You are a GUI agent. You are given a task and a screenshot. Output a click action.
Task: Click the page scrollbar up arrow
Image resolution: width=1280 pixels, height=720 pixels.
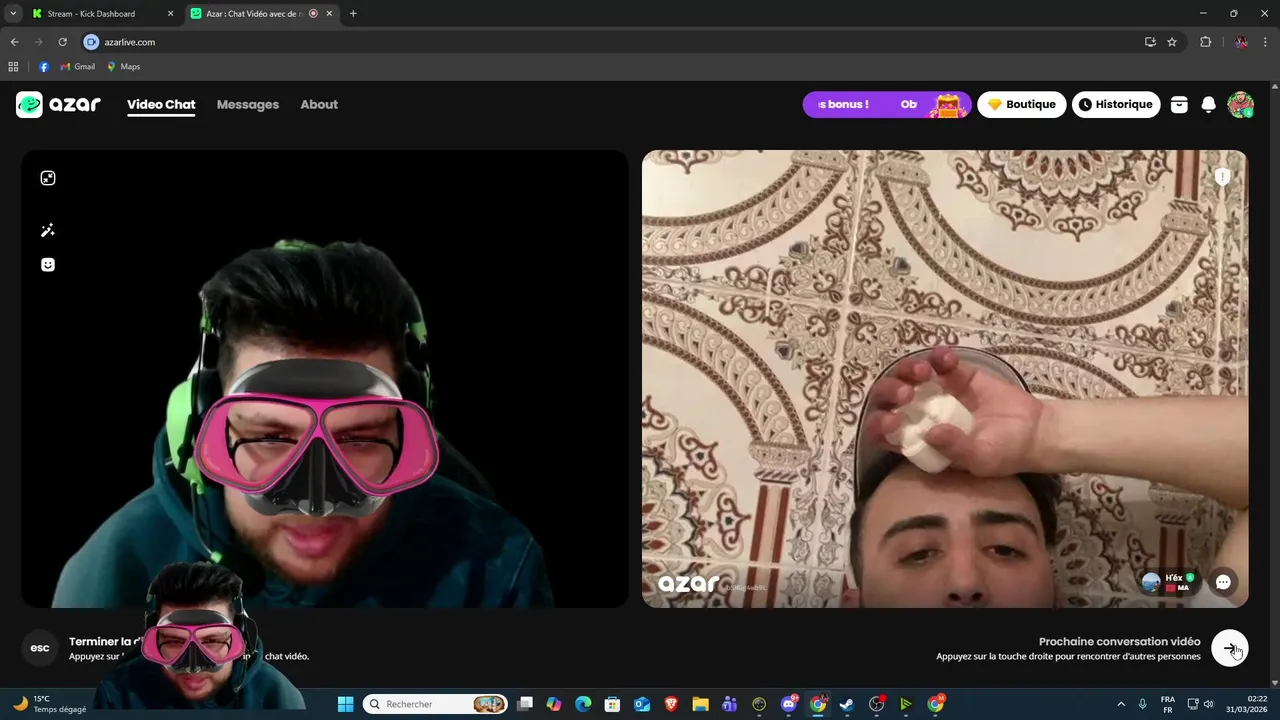coord(1275,86)
